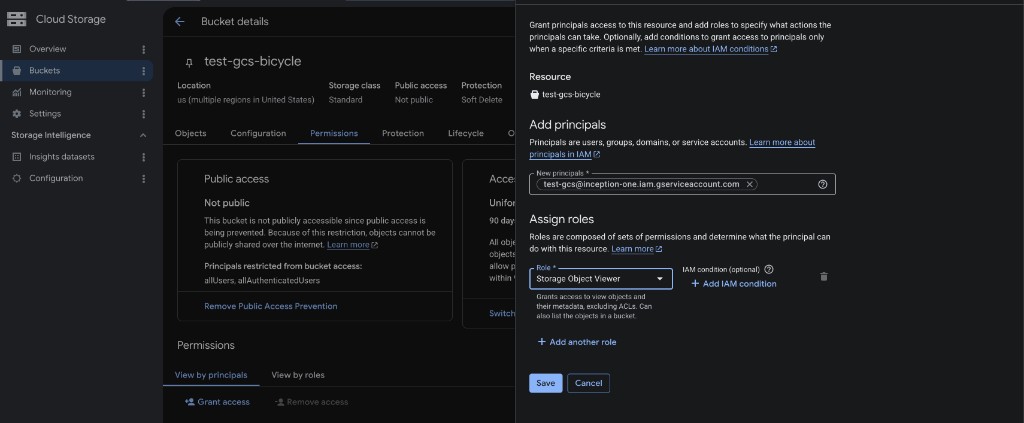Remove the test-gcs principal chip with its X
The width and height of the screenshot is (1024, 423).
tap(750, 184)
